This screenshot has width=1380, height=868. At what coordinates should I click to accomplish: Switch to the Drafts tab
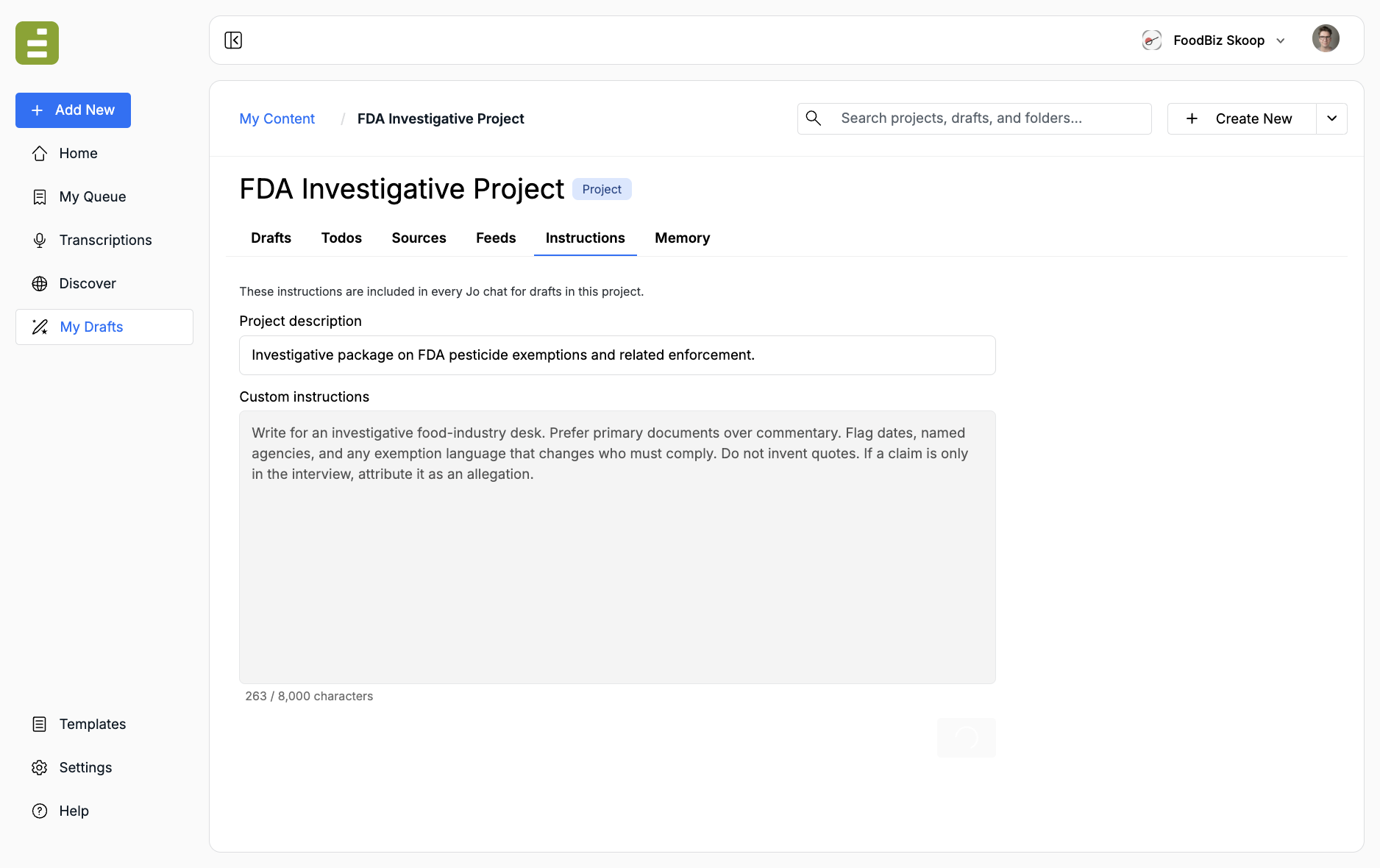tap(271, 238)
